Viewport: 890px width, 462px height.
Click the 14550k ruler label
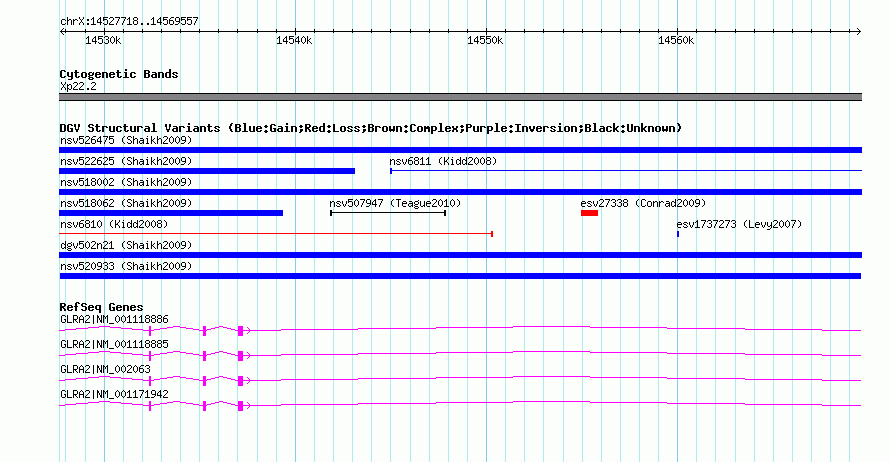[485, 40]
